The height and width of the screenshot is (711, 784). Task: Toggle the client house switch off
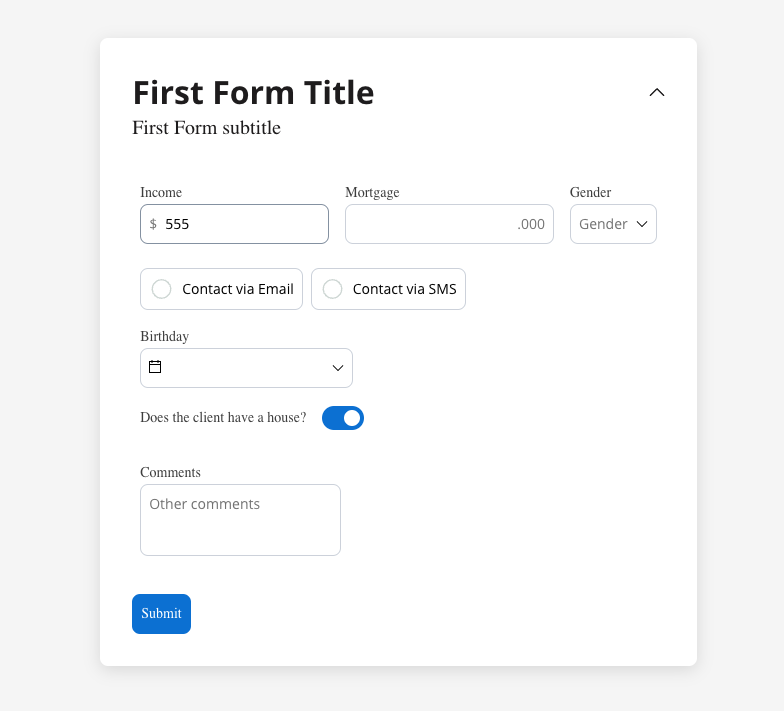point(343,418)
